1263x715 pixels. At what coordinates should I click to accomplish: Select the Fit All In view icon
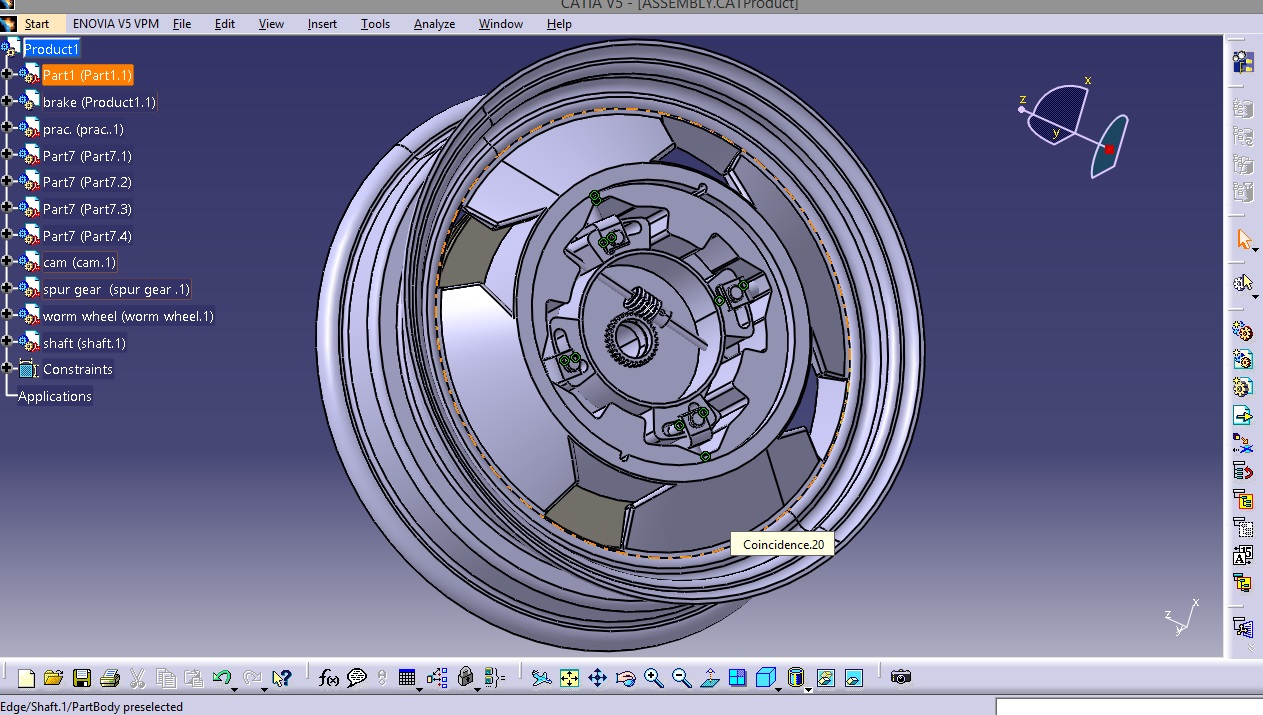569,678
